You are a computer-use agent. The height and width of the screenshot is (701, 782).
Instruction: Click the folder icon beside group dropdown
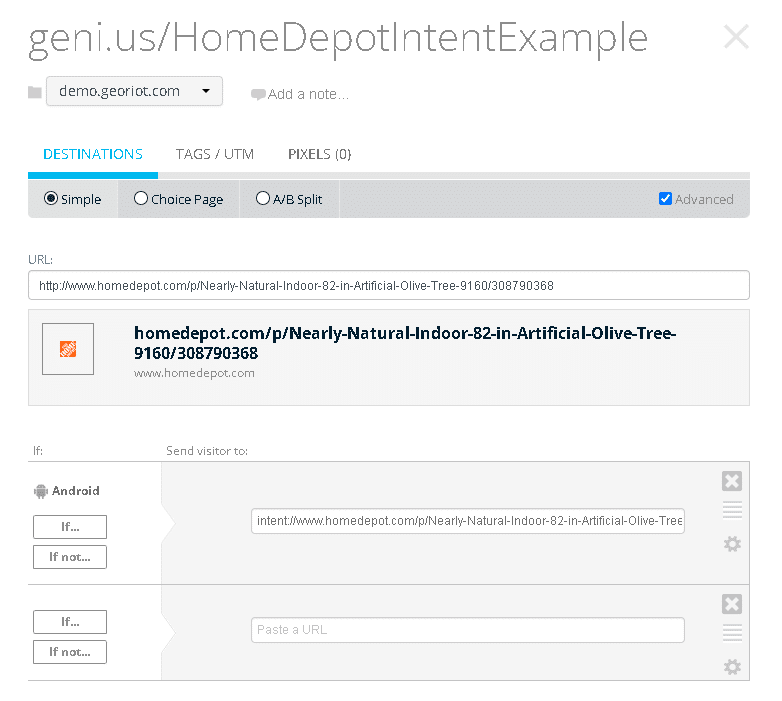click(35, 92)
